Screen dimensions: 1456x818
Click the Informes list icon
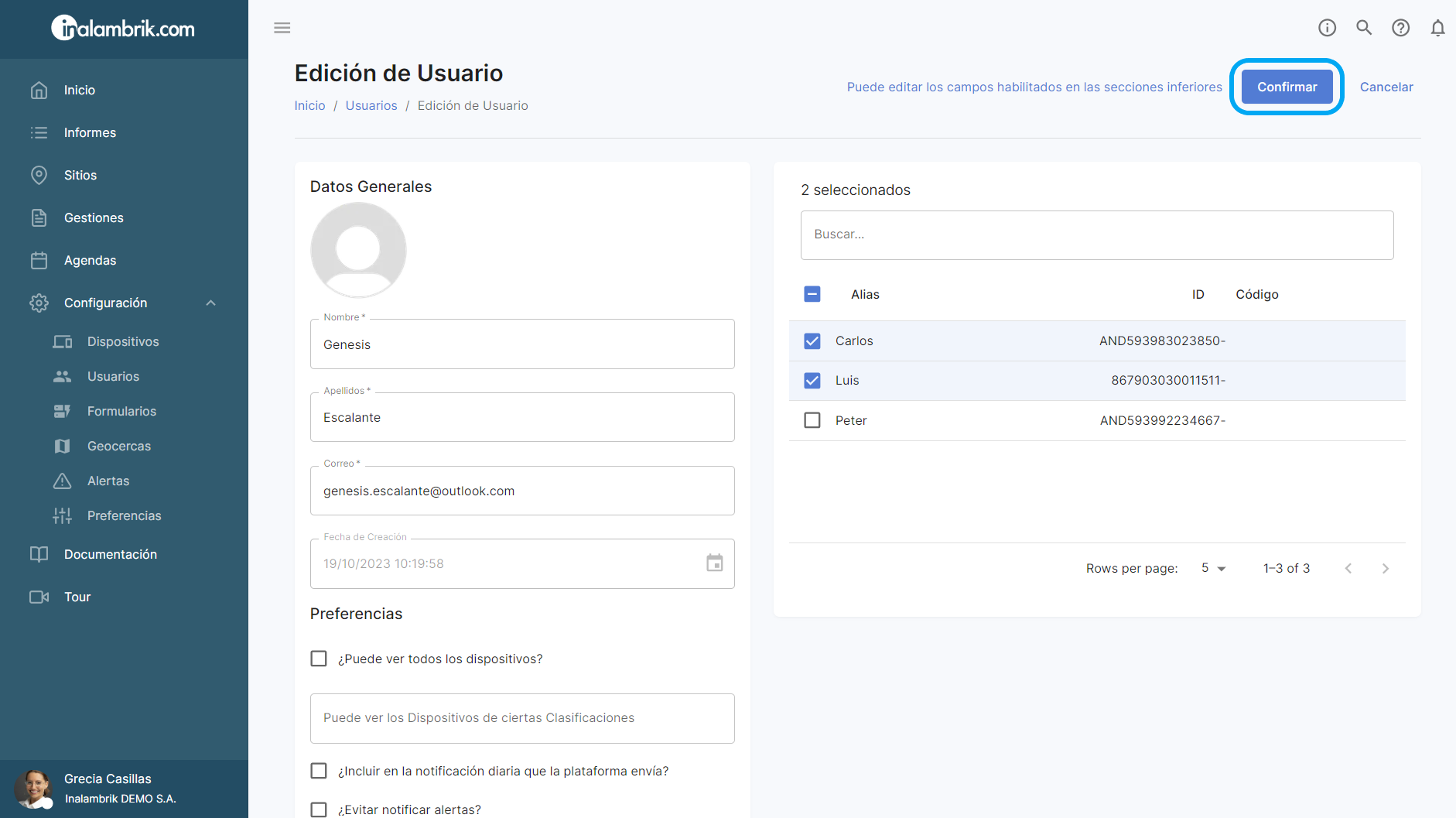click(39, 132)
